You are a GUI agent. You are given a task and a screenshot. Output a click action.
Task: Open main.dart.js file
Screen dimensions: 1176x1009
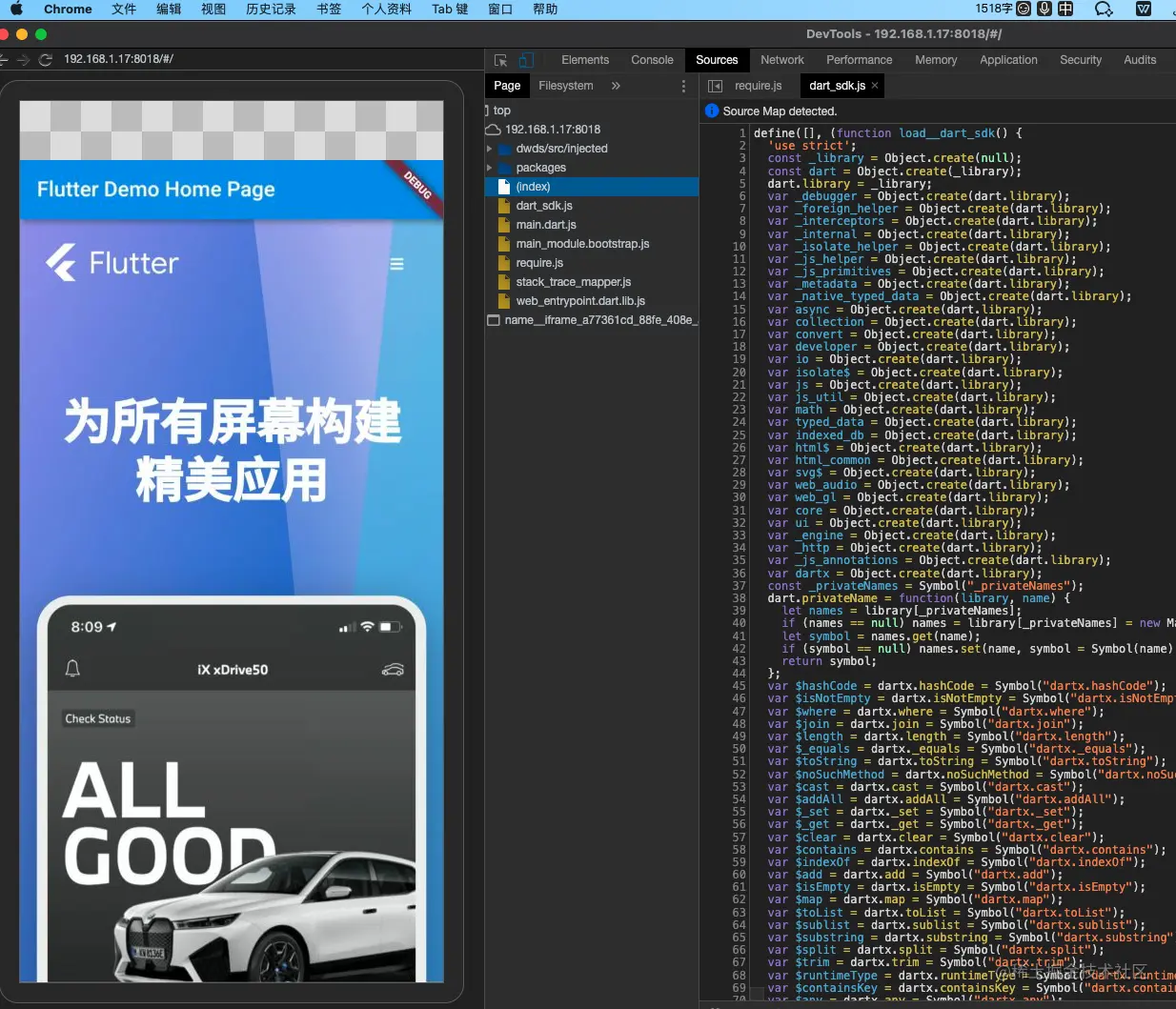pyautogui.click(x=546, y=225)
